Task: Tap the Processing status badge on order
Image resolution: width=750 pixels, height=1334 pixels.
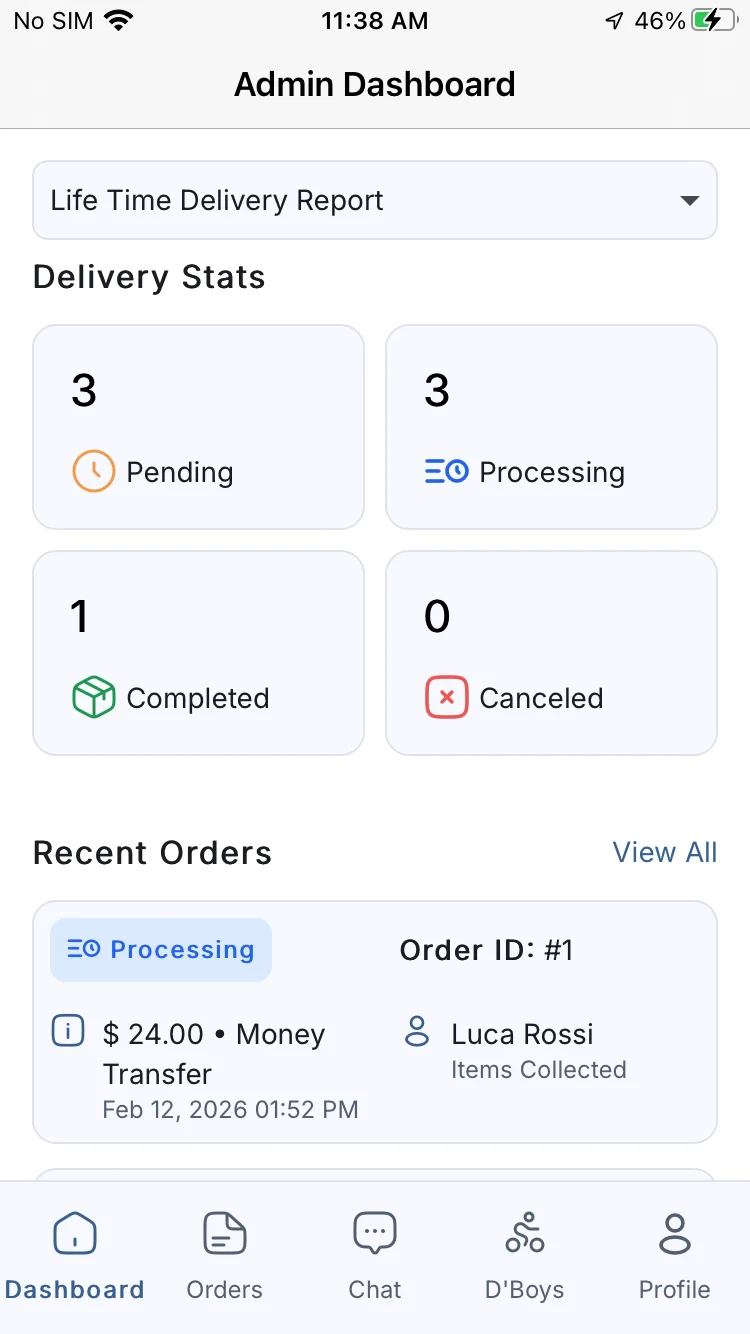Action: tap(161, 949)
